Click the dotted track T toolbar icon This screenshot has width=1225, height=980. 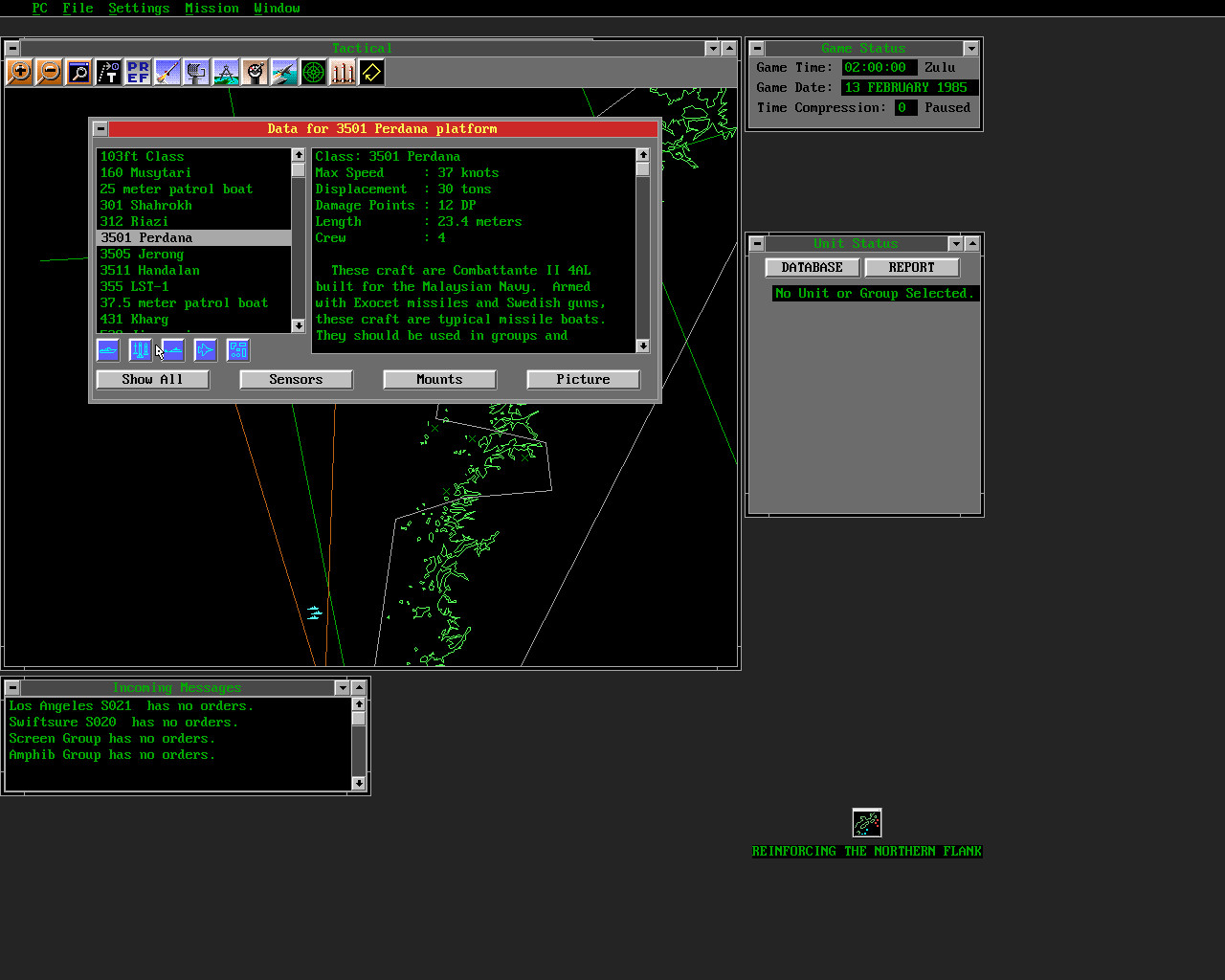pos(108,72)
